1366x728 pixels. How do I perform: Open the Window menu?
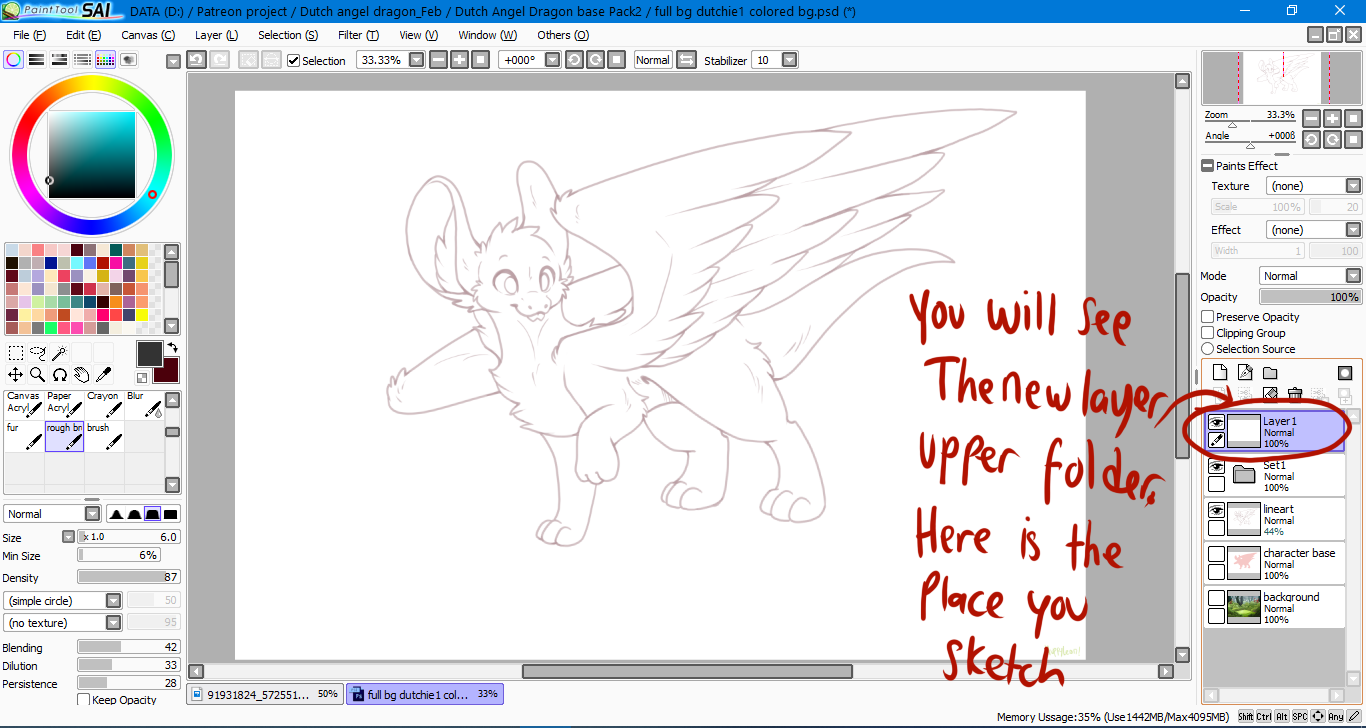coord(487,35)
